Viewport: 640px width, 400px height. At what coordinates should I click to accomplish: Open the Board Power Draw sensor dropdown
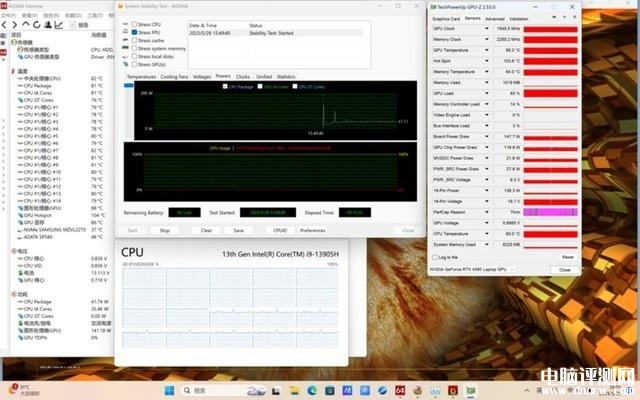[487, 137]
